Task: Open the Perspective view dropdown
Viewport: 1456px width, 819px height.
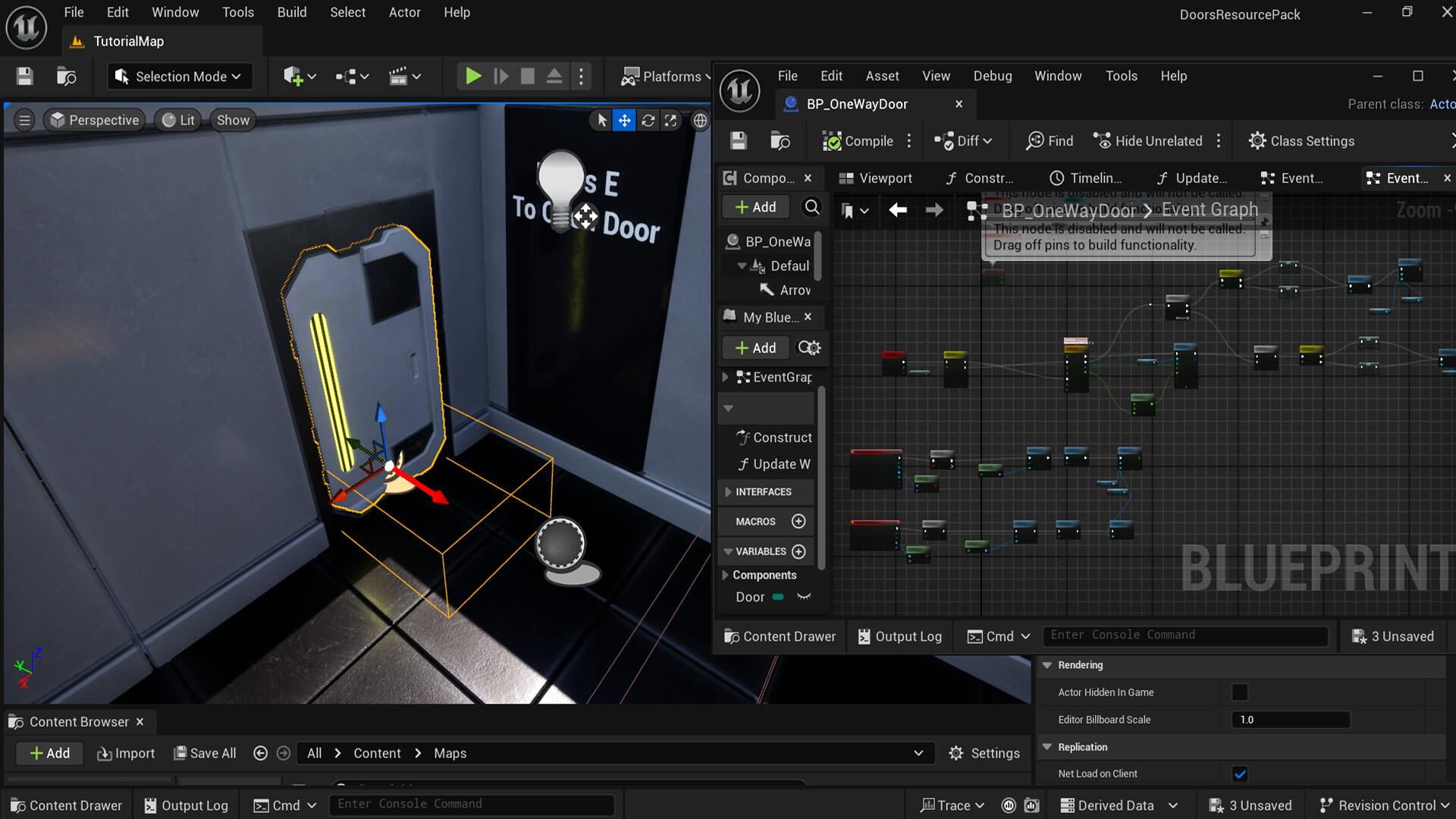Action: point(94,120)
